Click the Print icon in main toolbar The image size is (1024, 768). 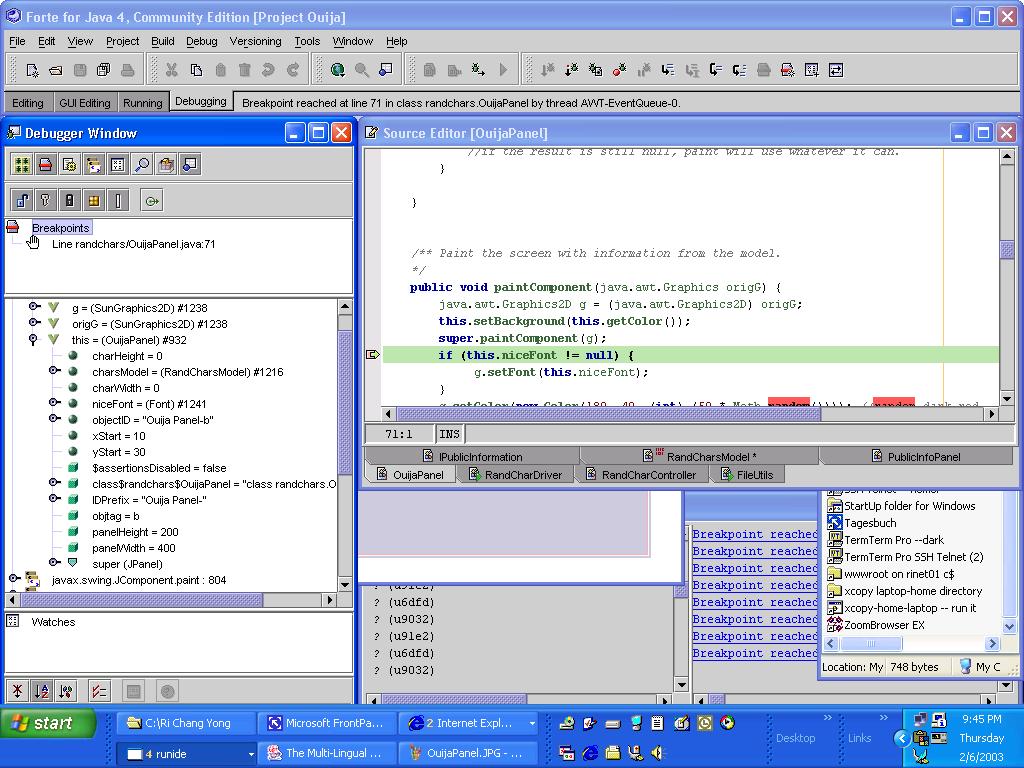[127, 70]
